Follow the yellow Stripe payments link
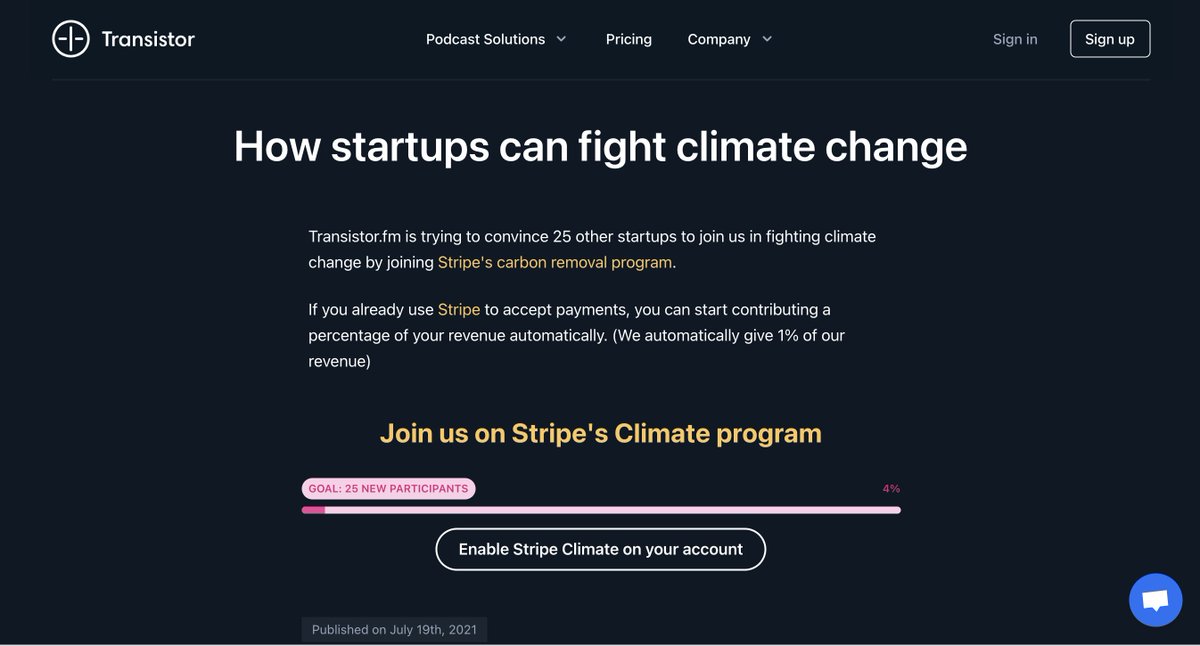Screen dimensions: 1200x646 point(459,309)
